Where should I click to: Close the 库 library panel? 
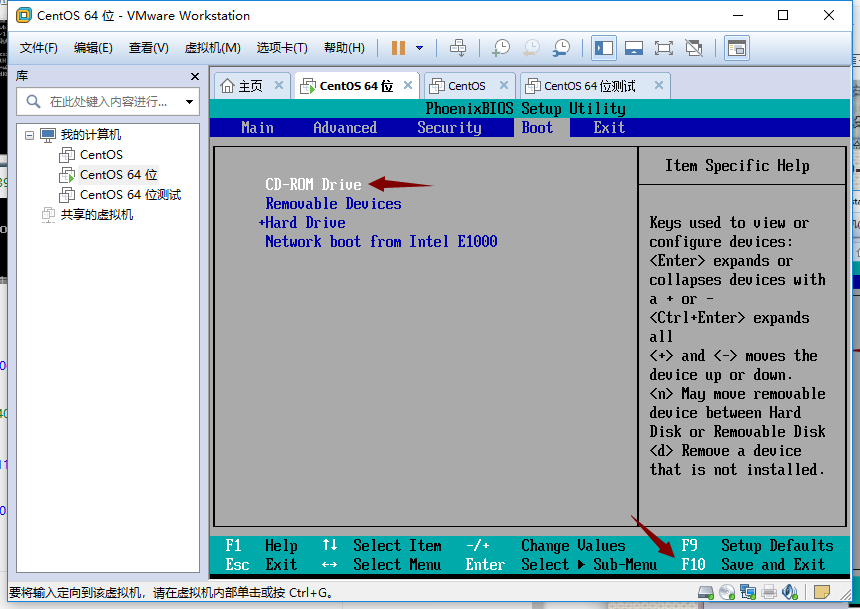pos(195,76)
